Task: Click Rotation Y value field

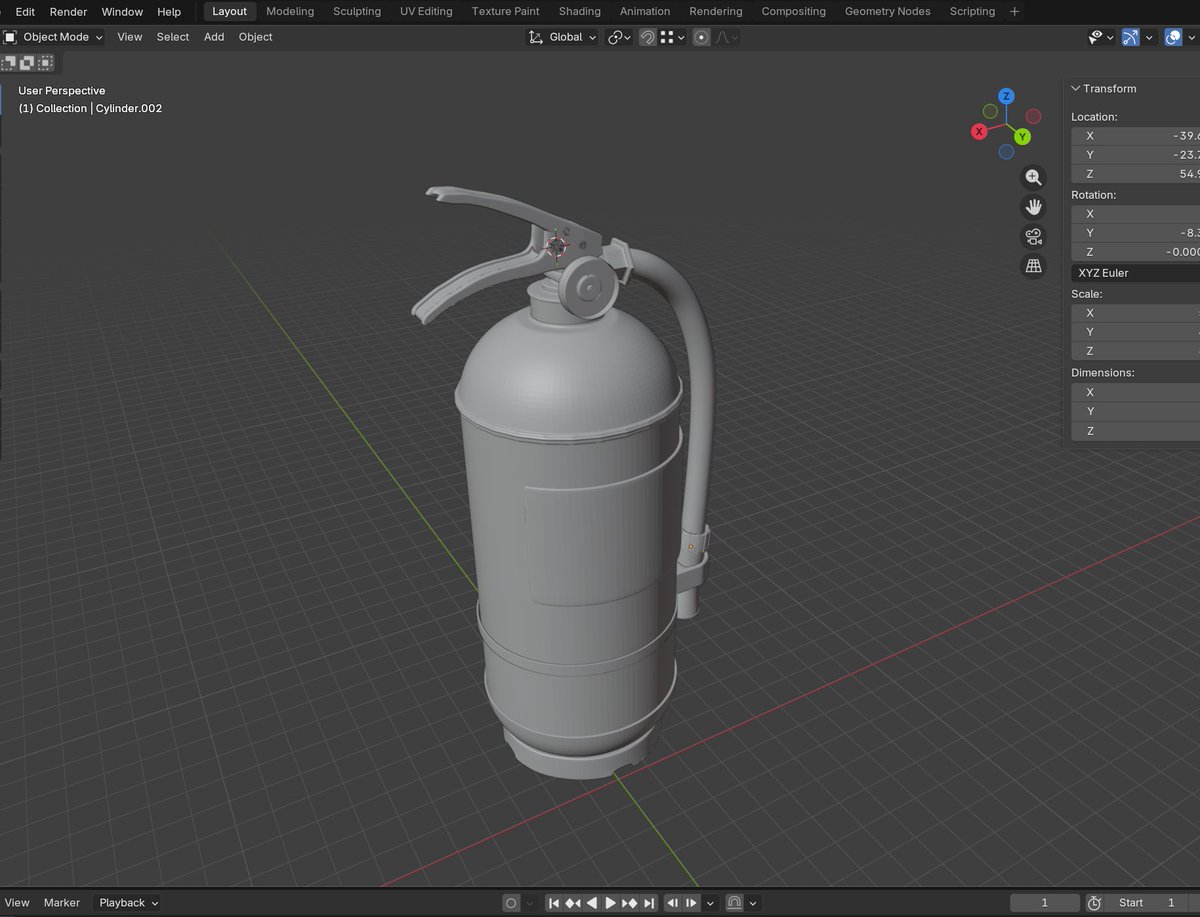Action: [x=1135, y=233]
